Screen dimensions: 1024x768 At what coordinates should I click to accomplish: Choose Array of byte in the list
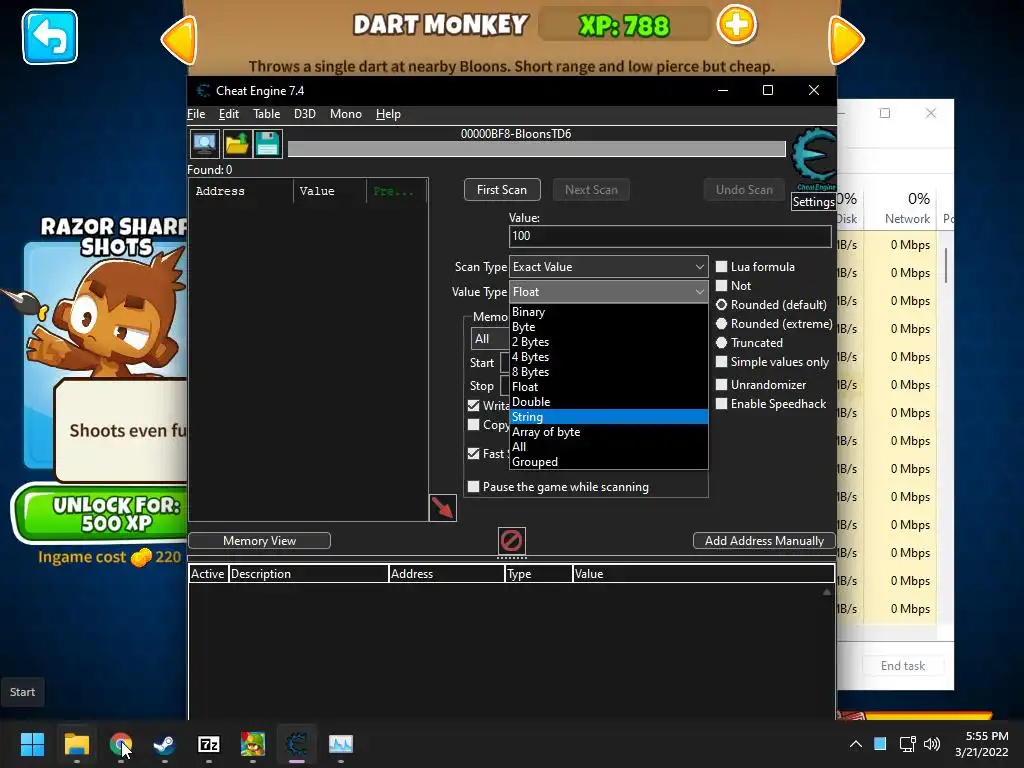(x=609, y=432)
